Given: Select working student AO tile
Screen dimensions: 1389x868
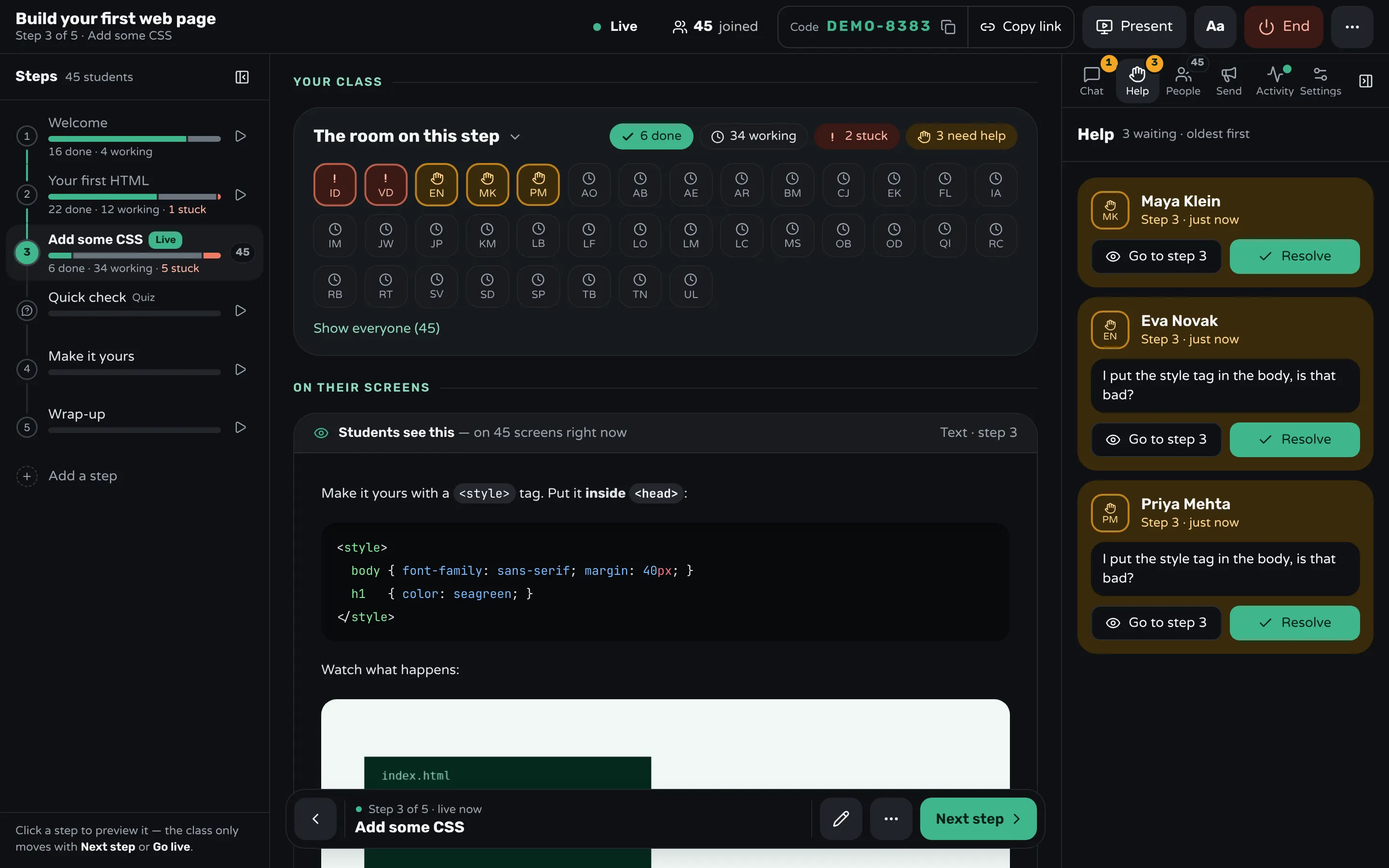Looking at the screenshot, I should (x=589, y=185).
